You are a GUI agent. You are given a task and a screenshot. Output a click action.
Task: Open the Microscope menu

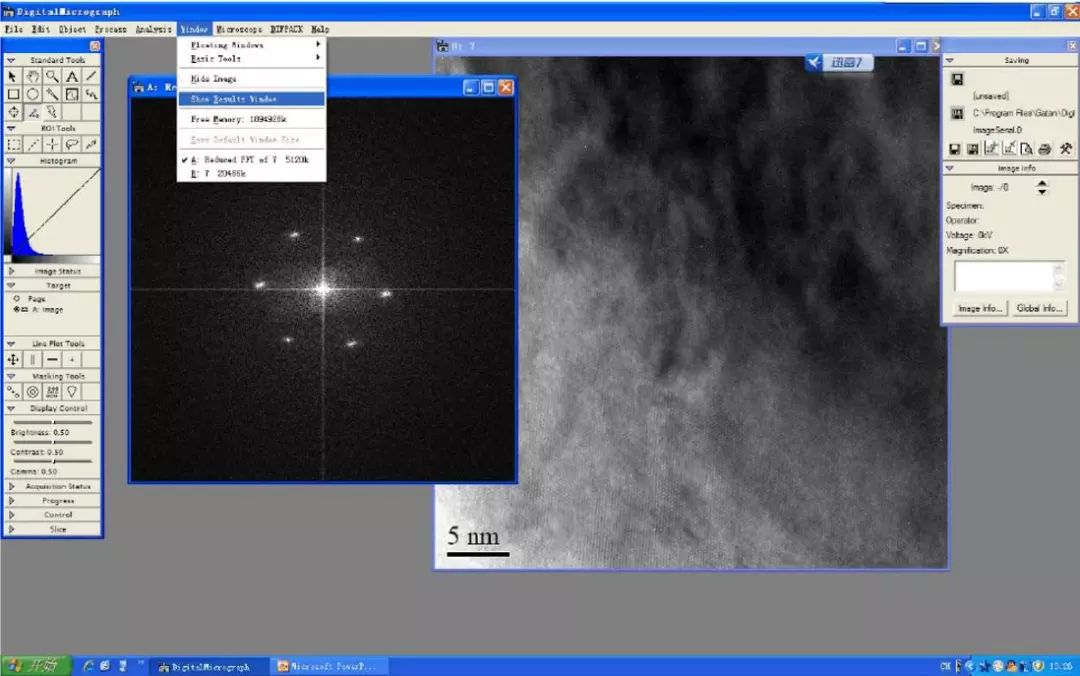(239, 29)
